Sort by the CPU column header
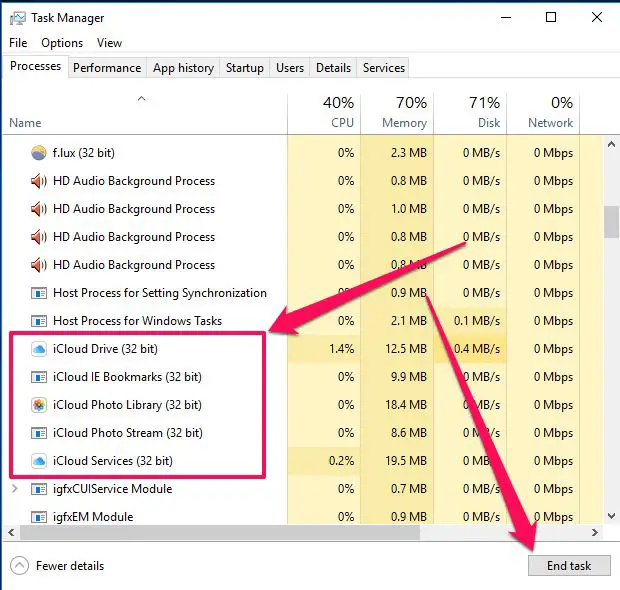Screen dimensions: 620x590 (x=324, y=113)
